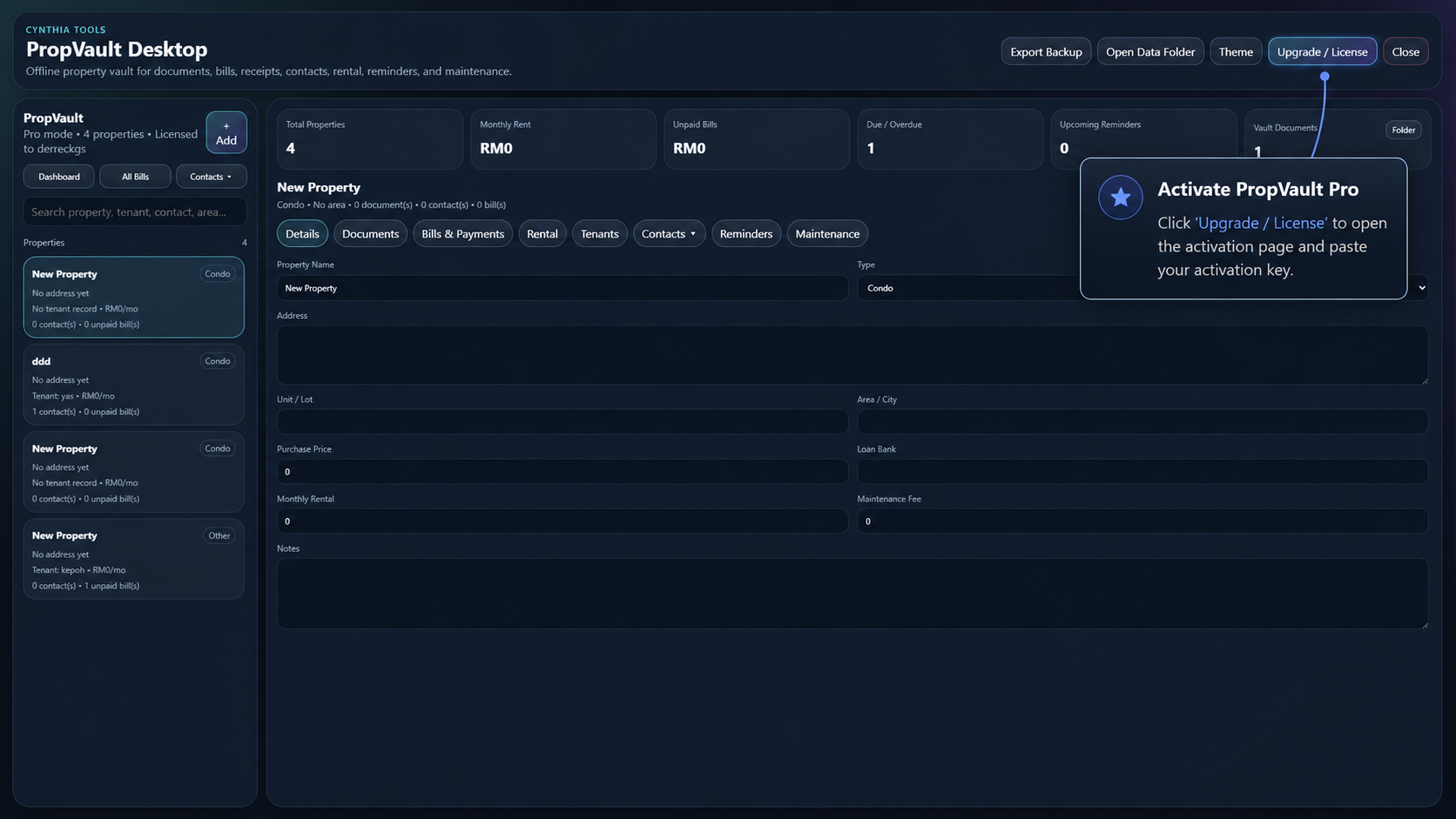1456x819 pixels.
Task: Click the Total Properties stat card
Action: 370,139
